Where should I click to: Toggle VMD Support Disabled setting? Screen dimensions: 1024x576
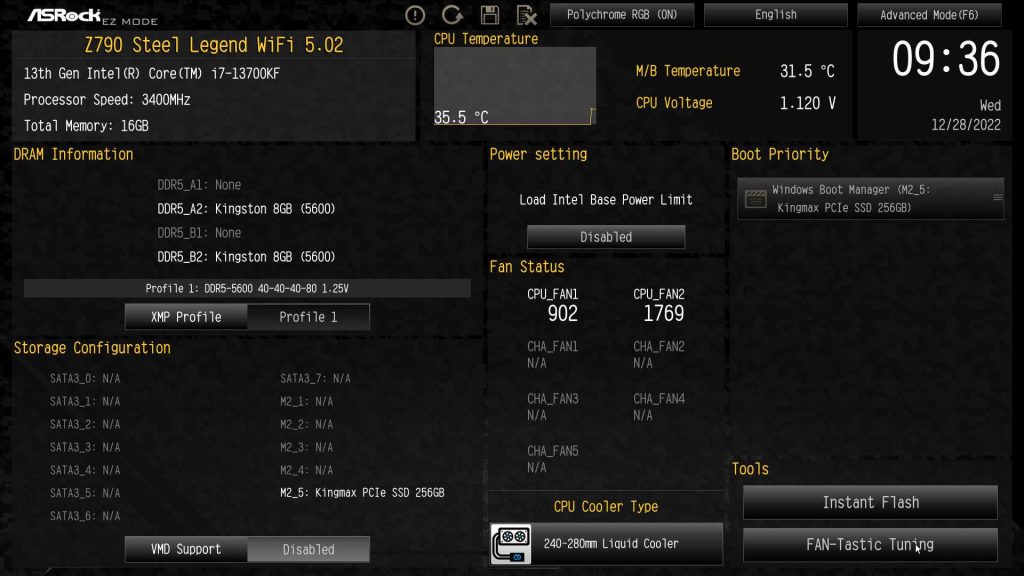coord(308,549)
